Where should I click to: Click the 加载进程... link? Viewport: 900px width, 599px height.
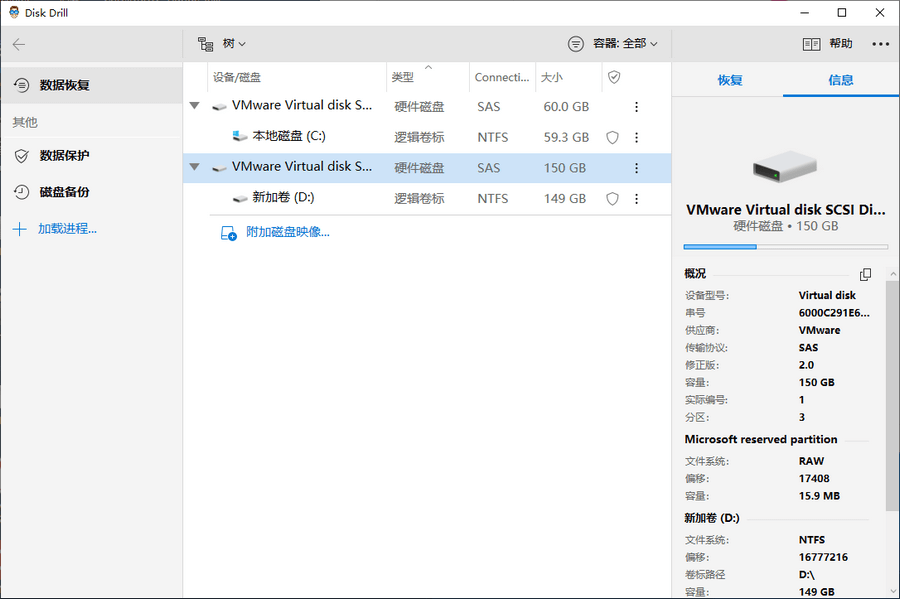(67, 229)
